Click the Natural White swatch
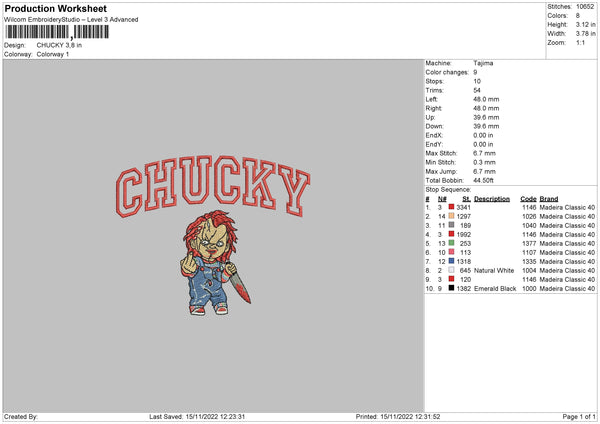Screen dimensions: 600x424 click(x=452, y=270)
